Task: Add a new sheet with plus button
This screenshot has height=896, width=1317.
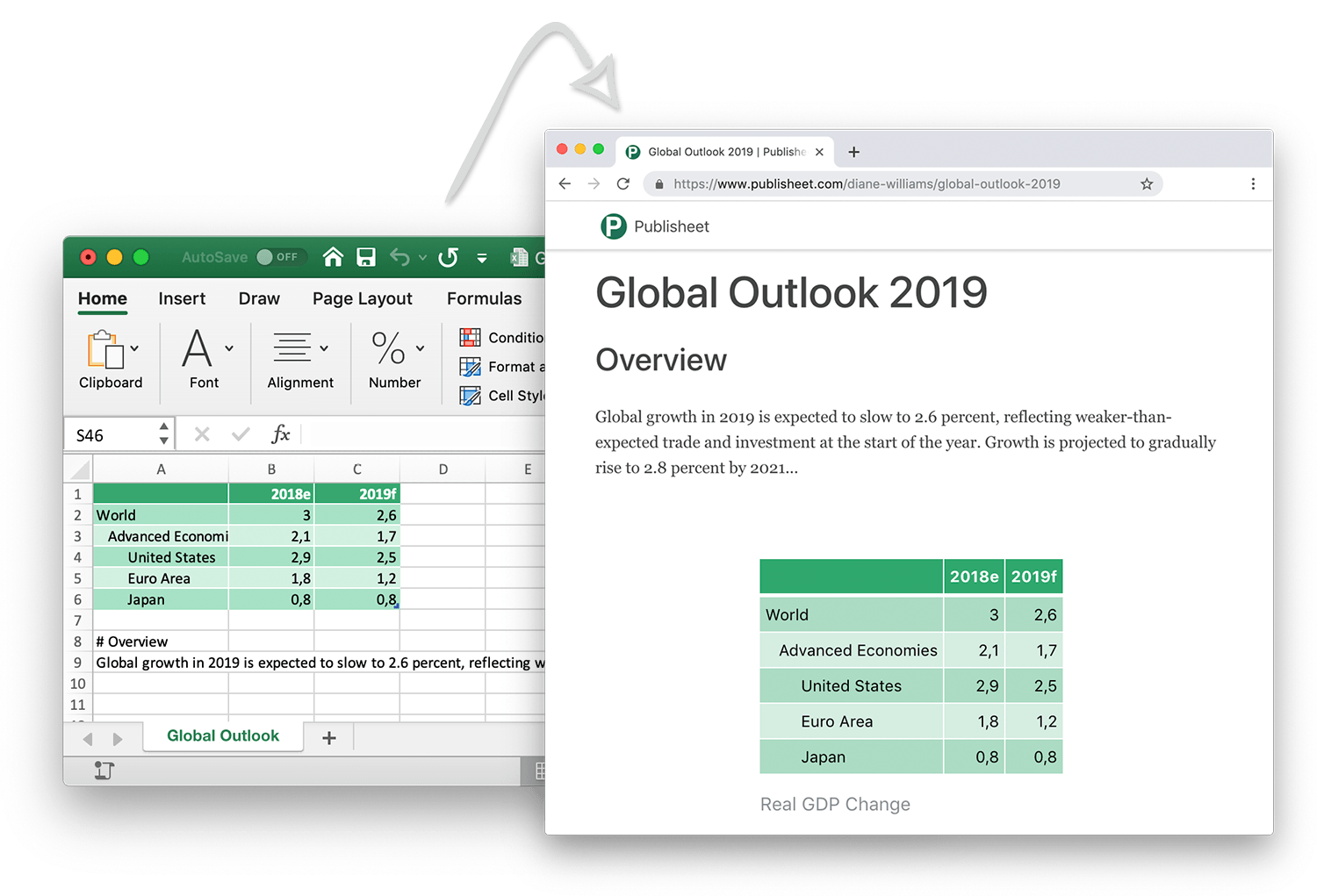Action: tap(329, 738)
